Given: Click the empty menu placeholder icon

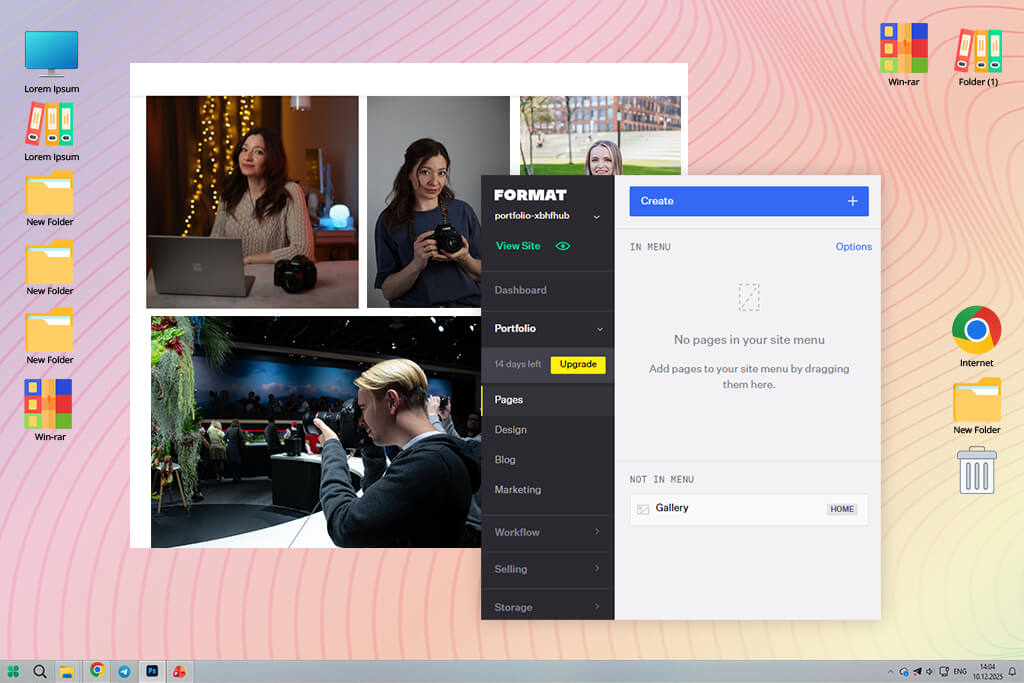Looking at the screenshot, I should click(749, 297).
